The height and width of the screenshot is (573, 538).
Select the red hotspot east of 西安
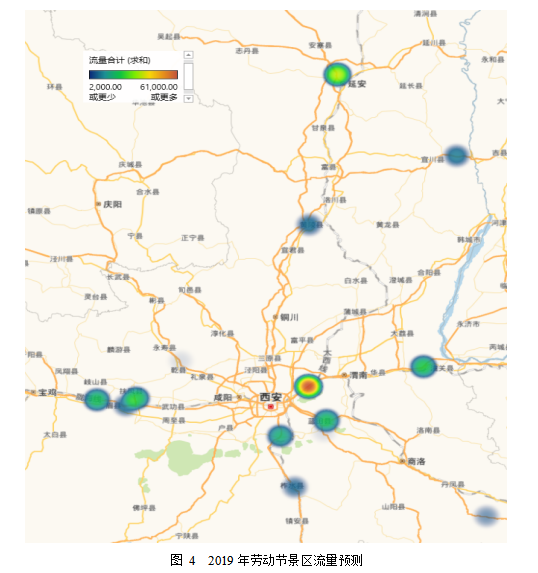(x=308, y=386)
